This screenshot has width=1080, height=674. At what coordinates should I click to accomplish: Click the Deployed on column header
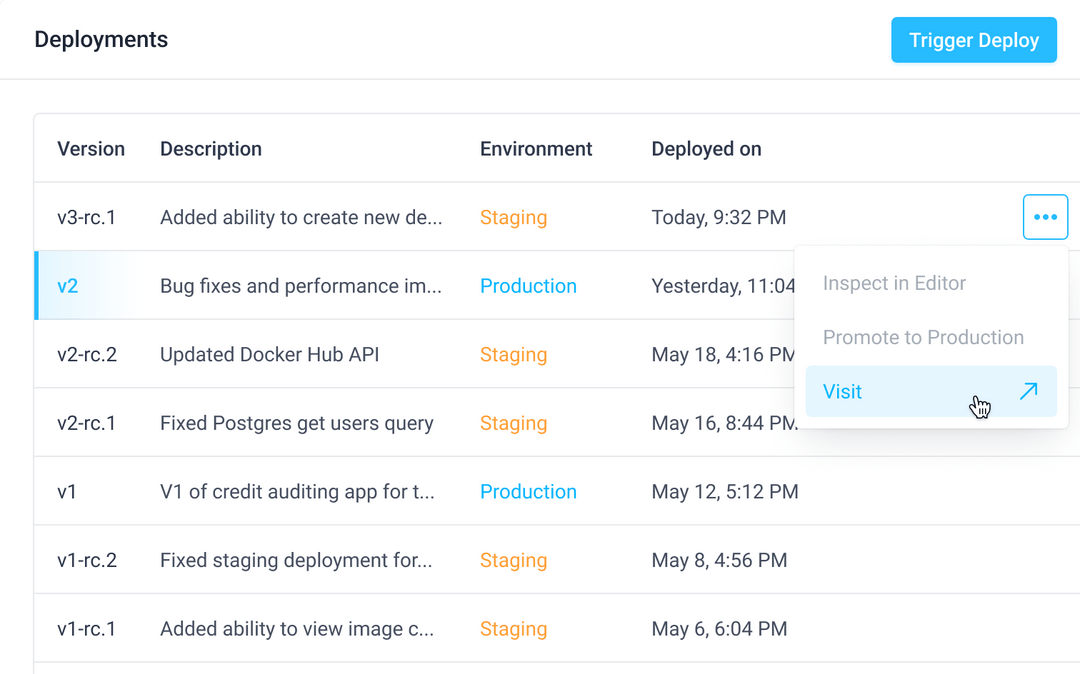(706, 148)
